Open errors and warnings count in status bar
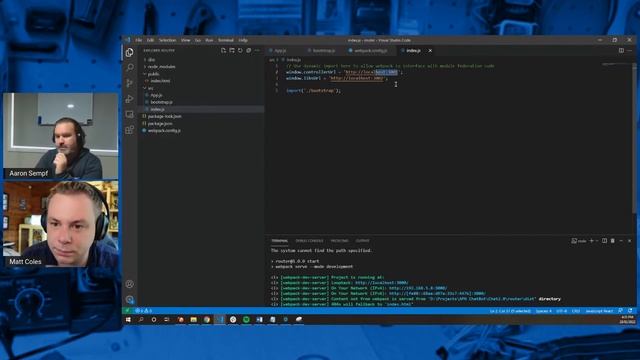The height and width of the screenshot is (360, 640). 144,311
